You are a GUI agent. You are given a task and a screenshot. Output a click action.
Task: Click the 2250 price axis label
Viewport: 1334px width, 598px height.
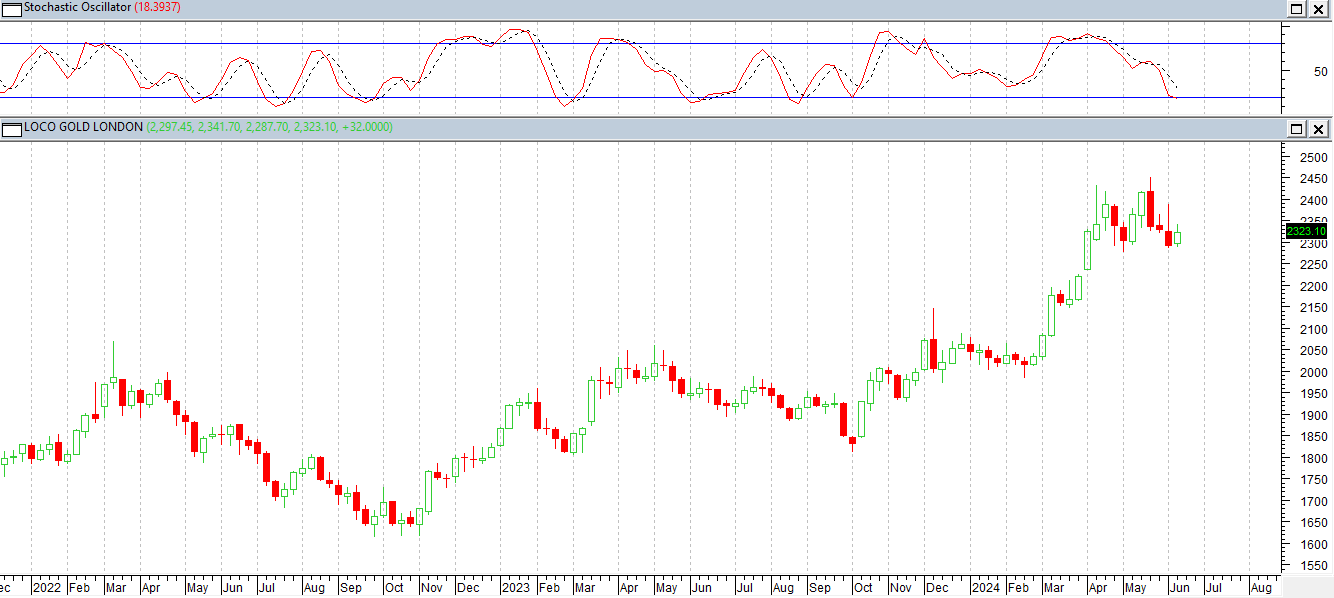[x=1313, y=265]
